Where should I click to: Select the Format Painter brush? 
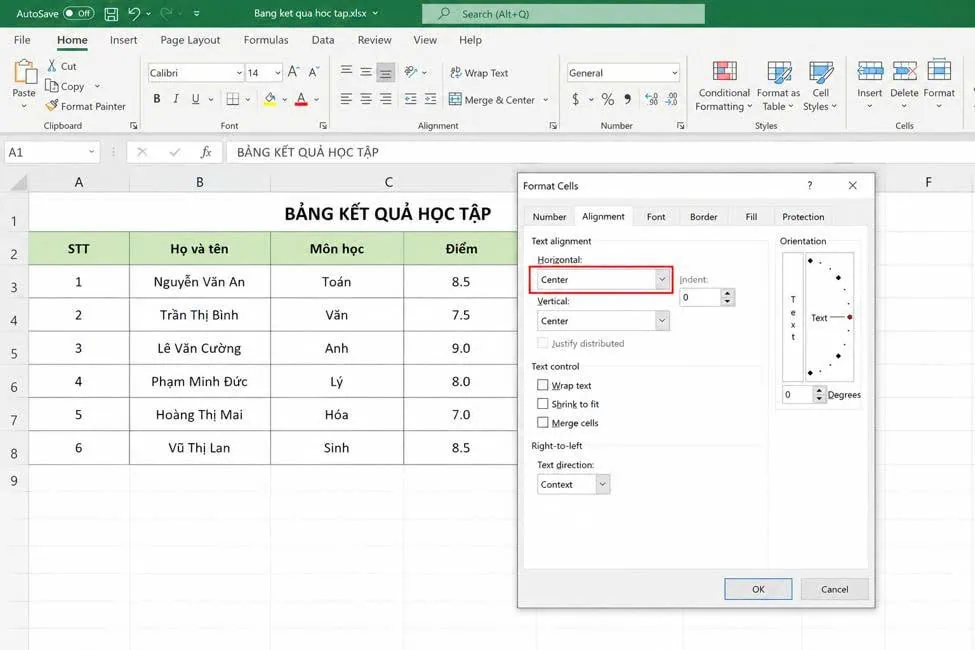point(52,106)
